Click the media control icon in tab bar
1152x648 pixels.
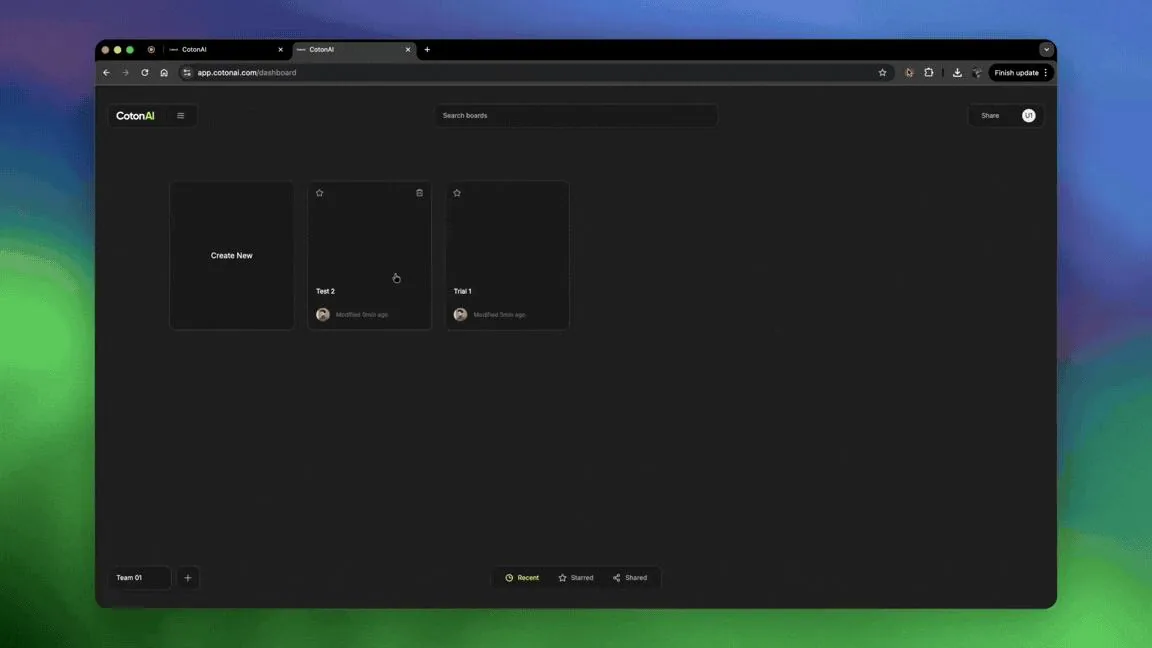click(x=151, y=49)
